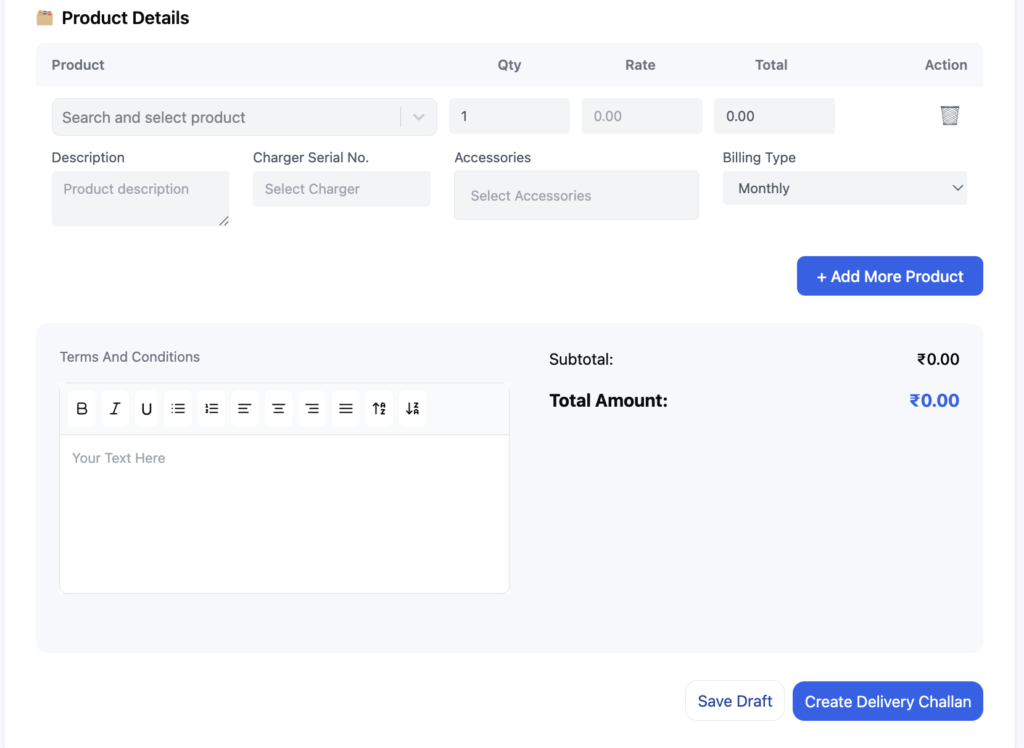Screen dimensions: 1024x748
Task: Toggle bold formatting in terms editor
Action: coord(82,409)
